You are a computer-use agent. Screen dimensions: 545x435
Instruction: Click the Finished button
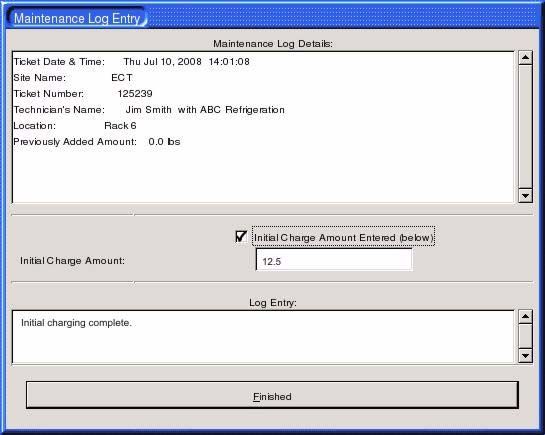(272, 395)
